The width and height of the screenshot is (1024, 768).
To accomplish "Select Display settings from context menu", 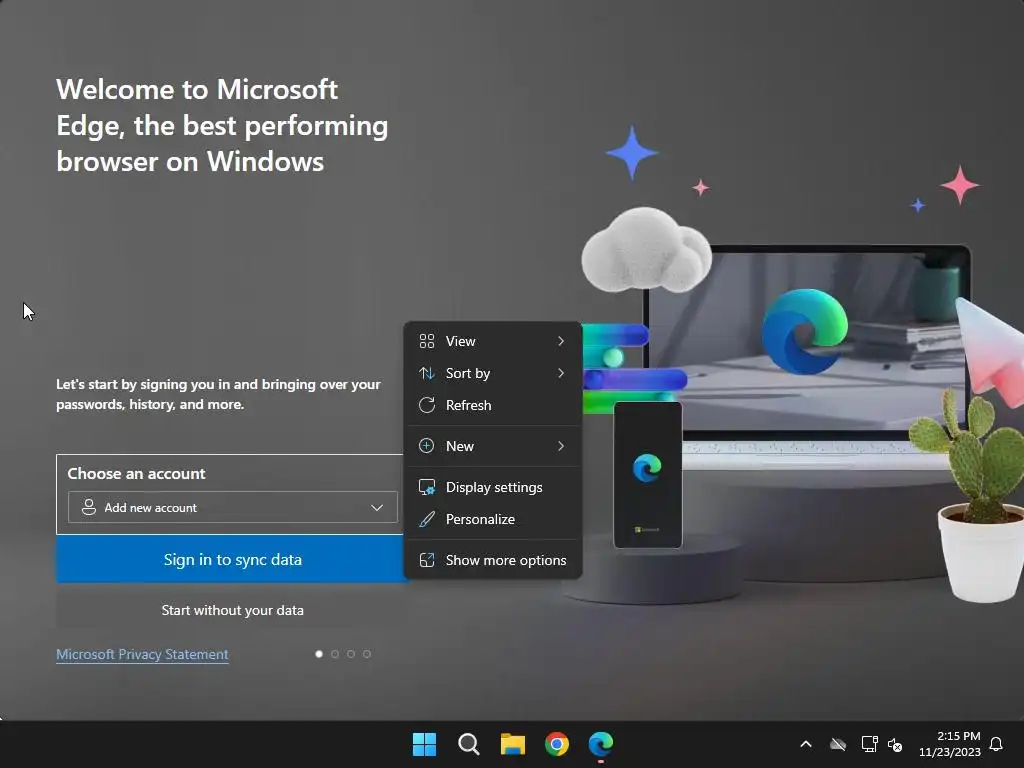I will click(492, 487).
